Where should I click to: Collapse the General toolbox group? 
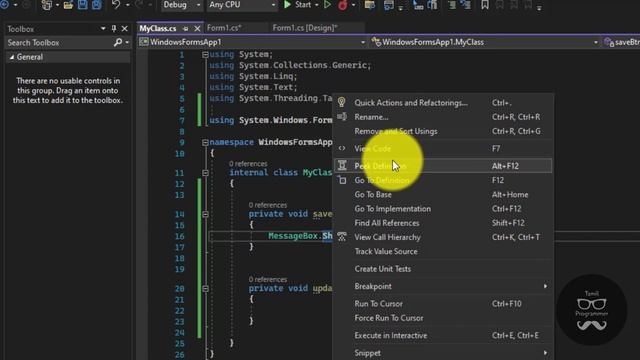click(12, 57)
